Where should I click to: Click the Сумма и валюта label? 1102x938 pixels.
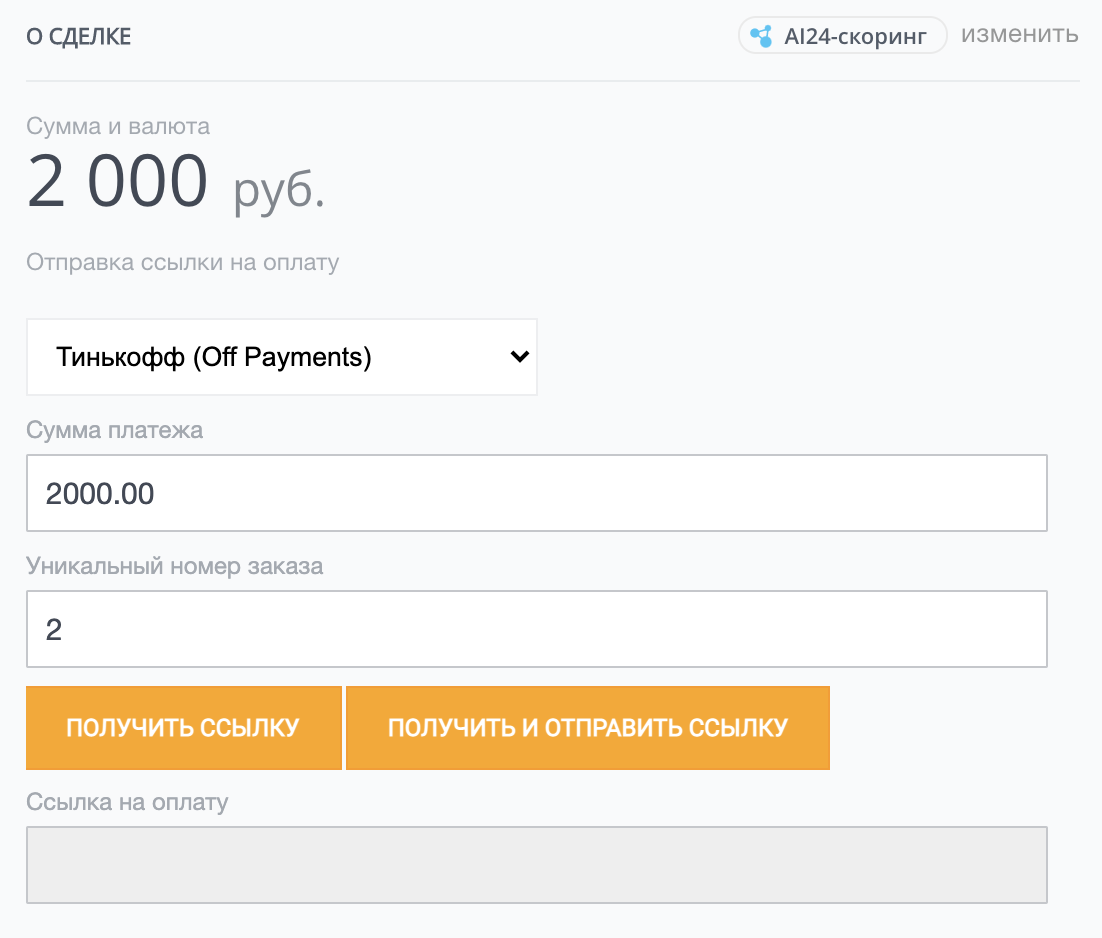click(117, 126)
